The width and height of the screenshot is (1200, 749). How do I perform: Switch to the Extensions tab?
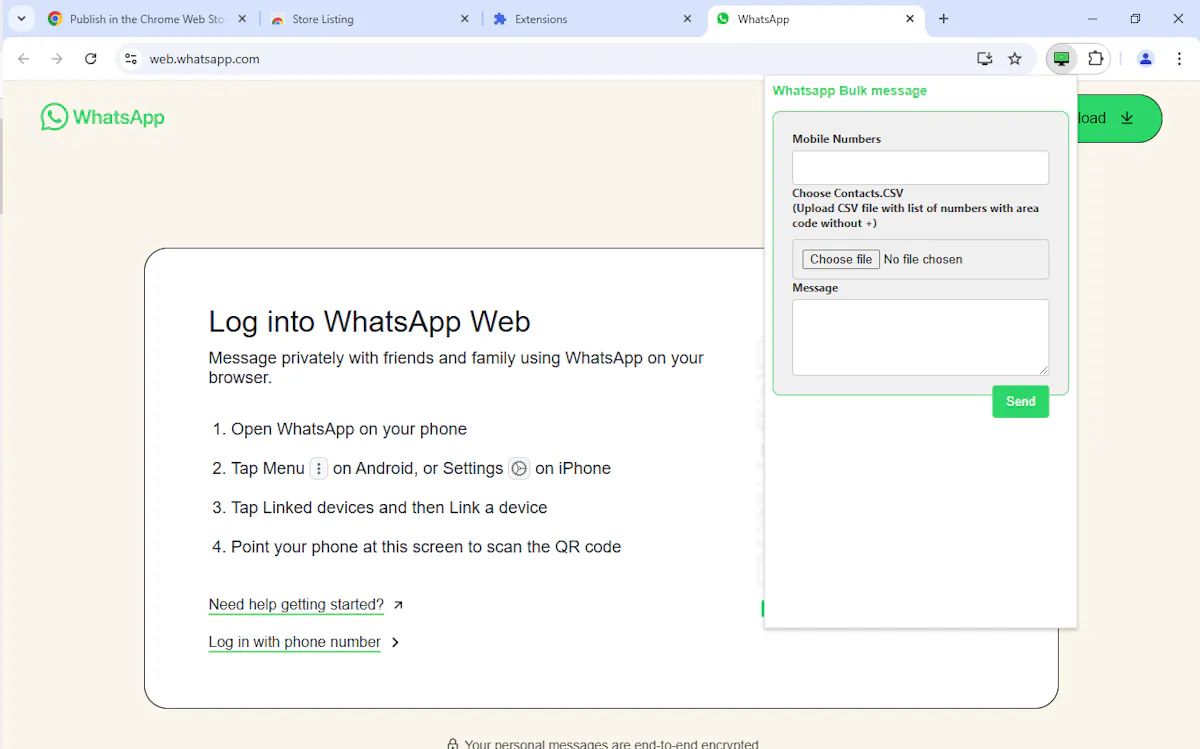coord(593,19)
